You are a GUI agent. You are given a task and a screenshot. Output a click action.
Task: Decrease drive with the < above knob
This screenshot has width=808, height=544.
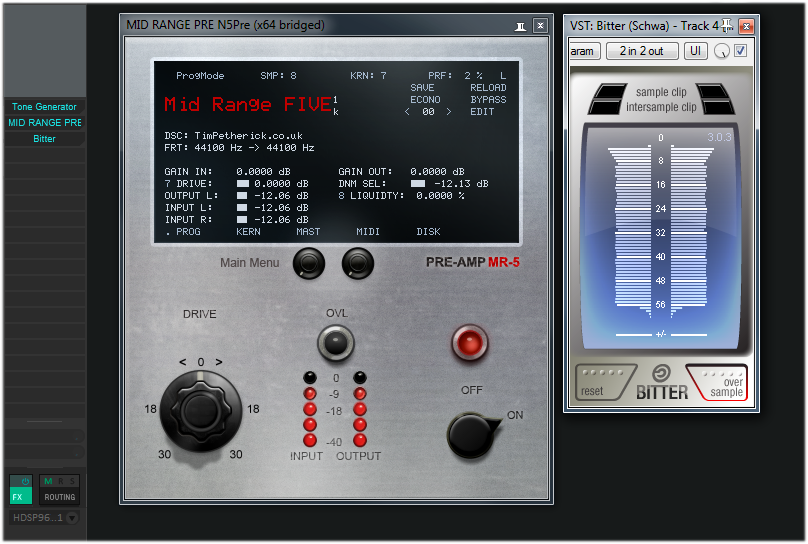tap(182, 362)
